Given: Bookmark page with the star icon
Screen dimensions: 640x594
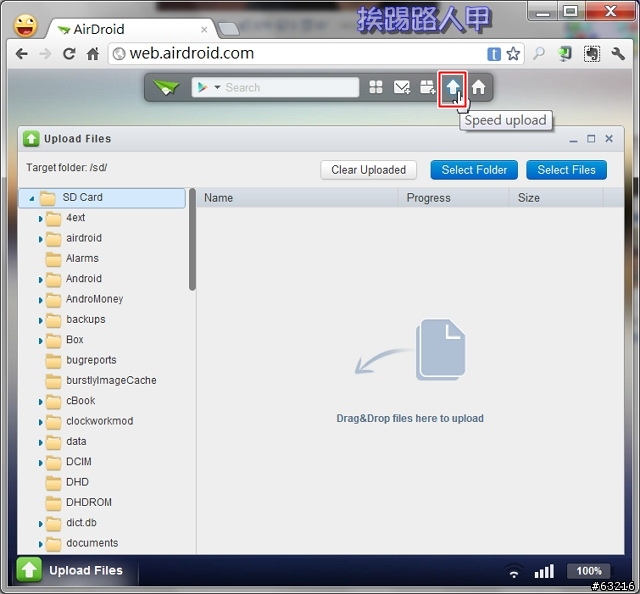Looking at the screenshot, I should tap(513, 54).
